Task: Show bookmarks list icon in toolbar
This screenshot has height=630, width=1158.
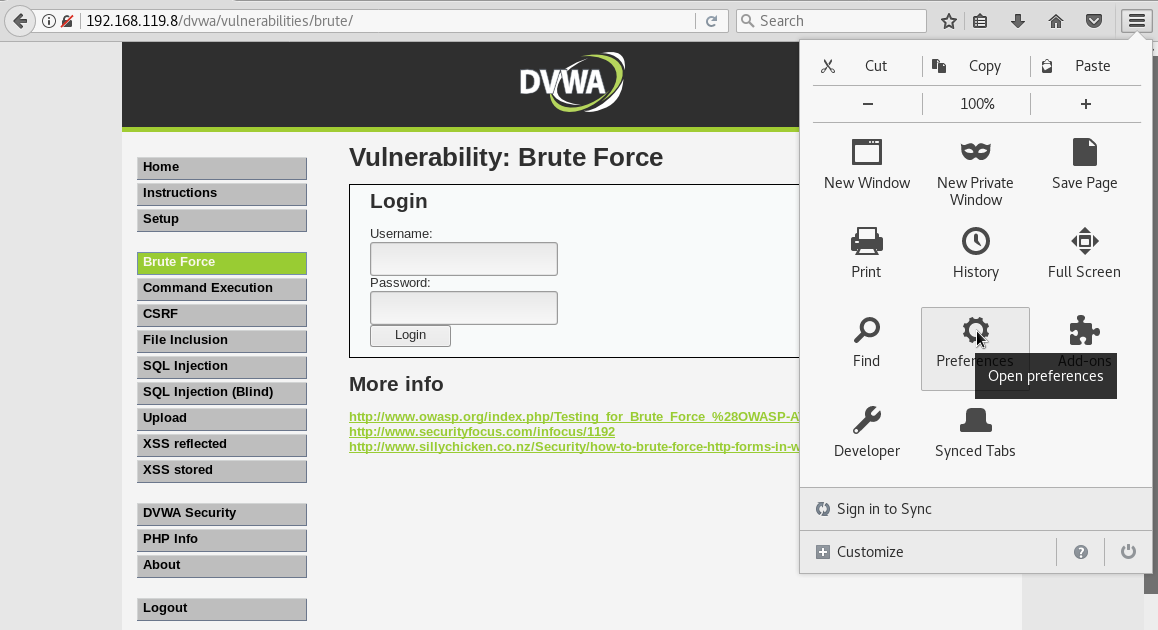Action: click(x=980, y=21)
